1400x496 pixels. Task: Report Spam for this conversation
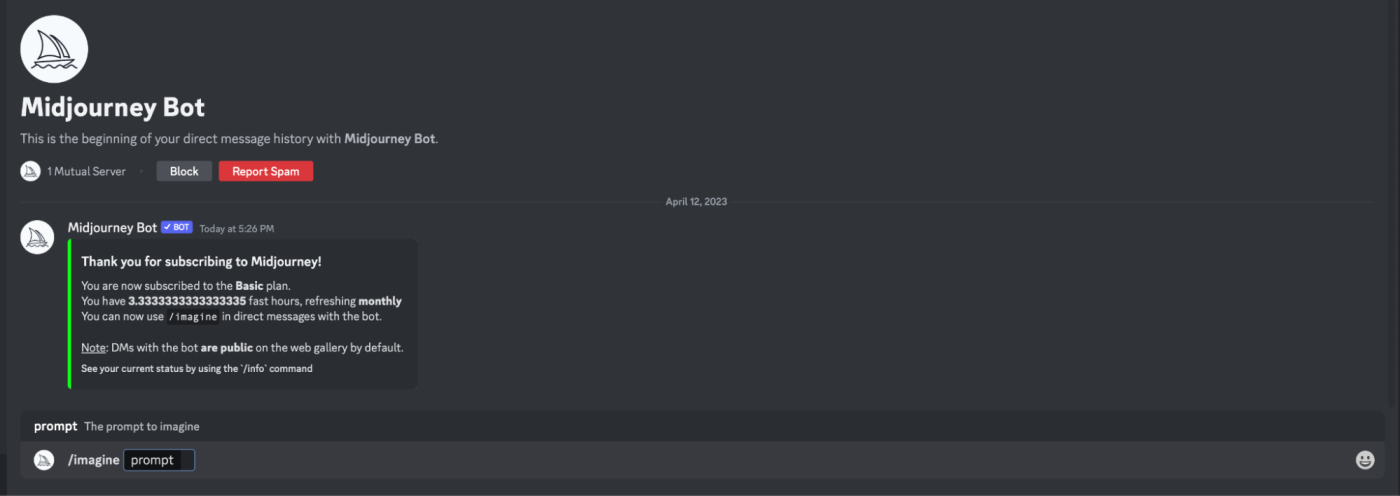tap(266, 171)
